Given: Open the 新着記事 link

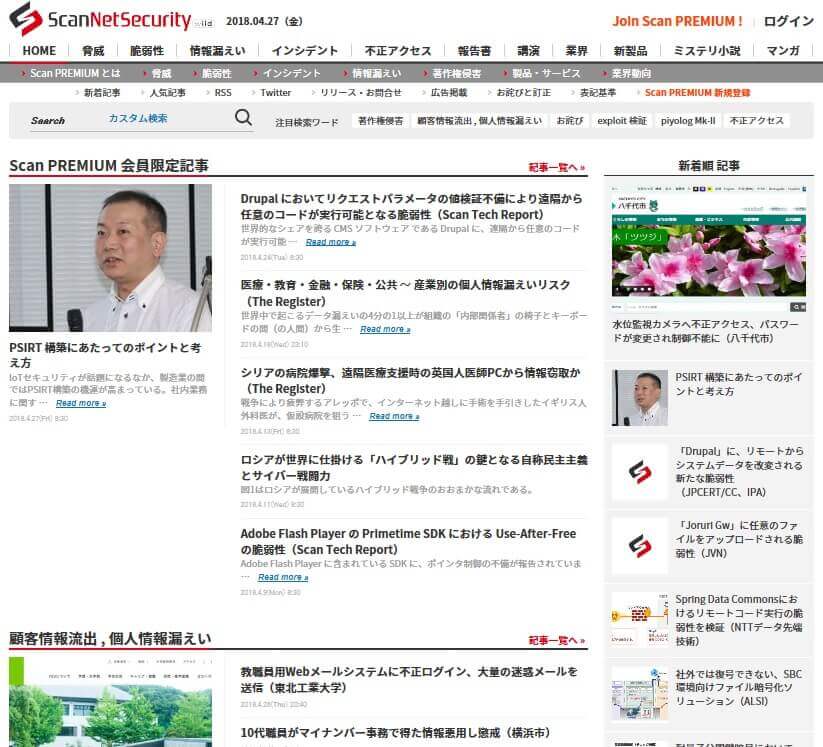Looking at the screenshot, I should [102, 92].
